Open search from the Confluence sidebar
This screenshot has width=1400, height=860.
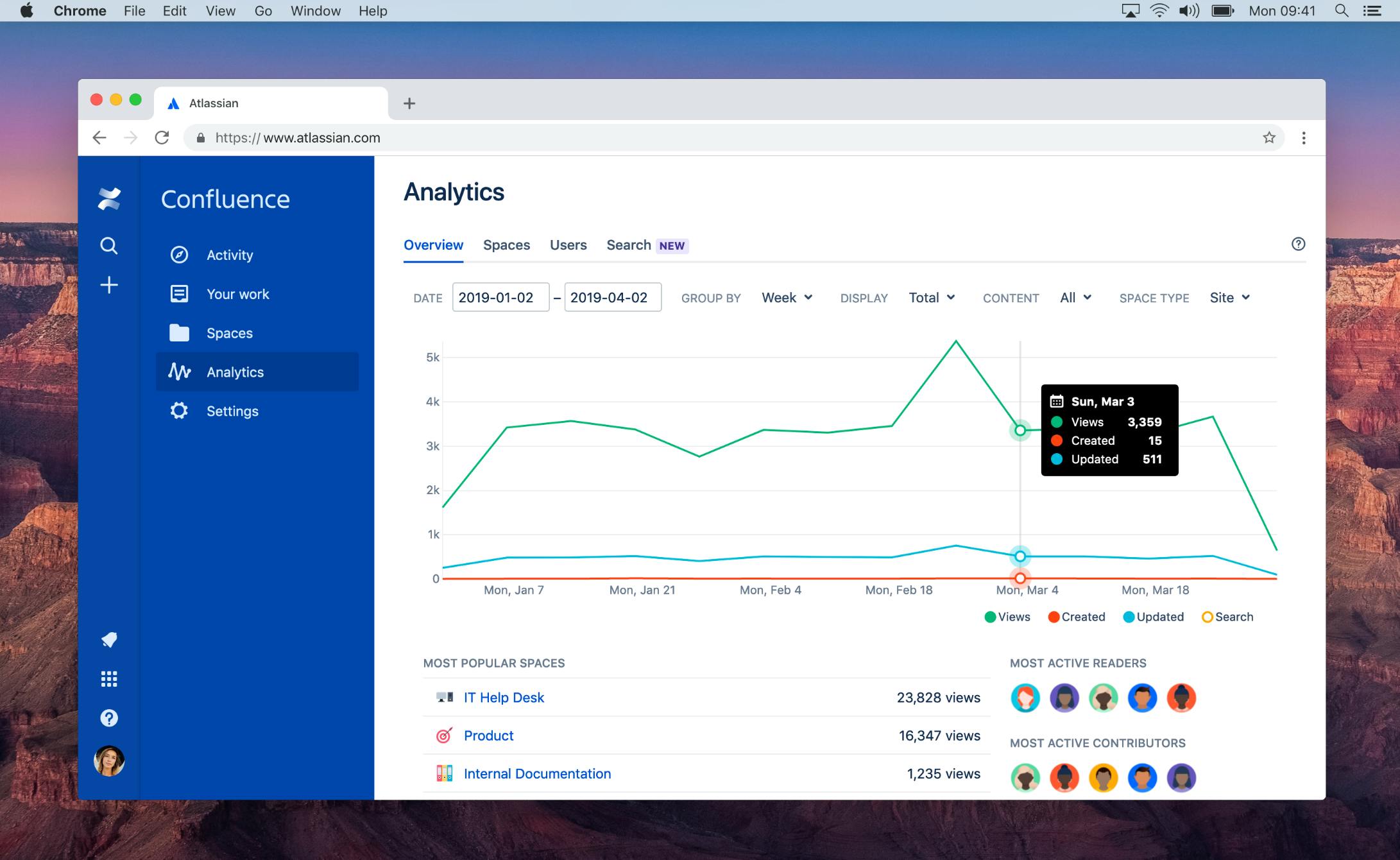109,246
